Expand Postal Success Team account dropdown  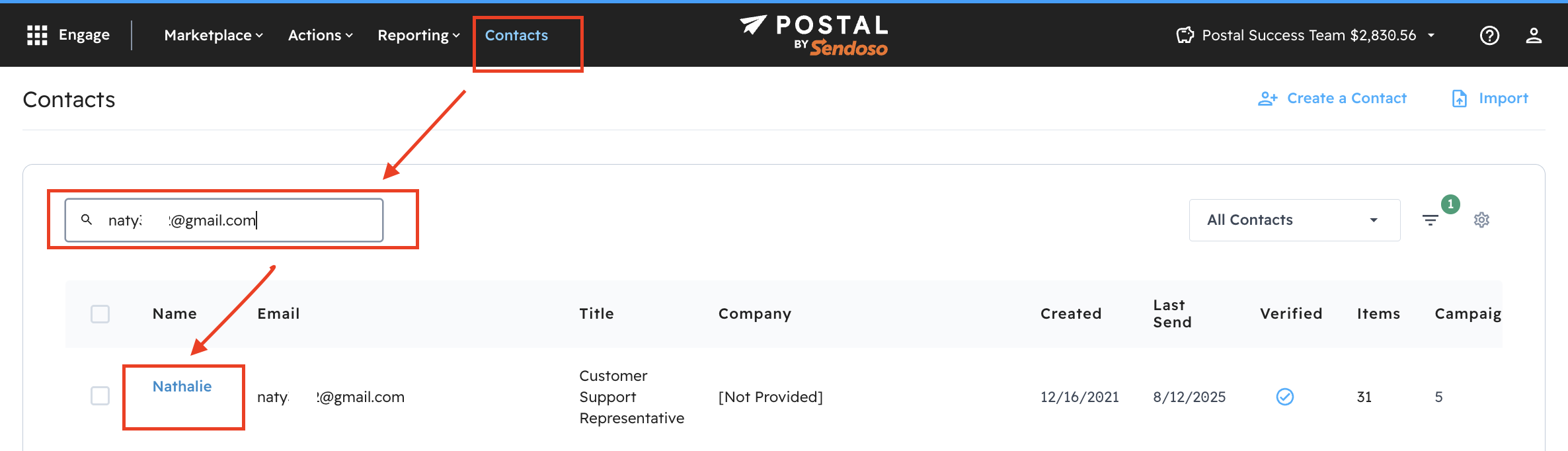(1431, 35)
